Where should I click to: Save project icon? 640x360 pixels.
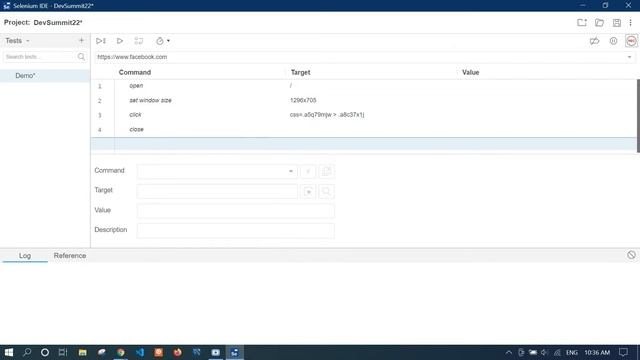click(617, 22)
